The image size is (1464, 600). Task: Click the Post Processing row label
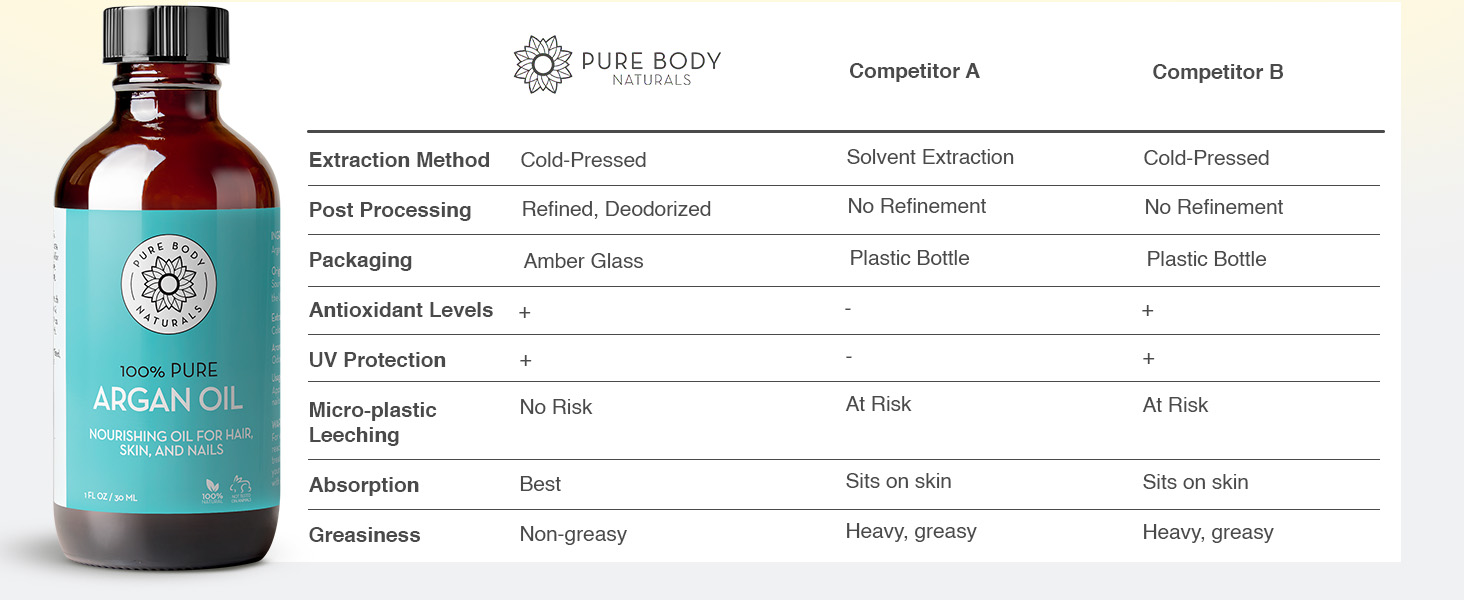tap(390, 210)
